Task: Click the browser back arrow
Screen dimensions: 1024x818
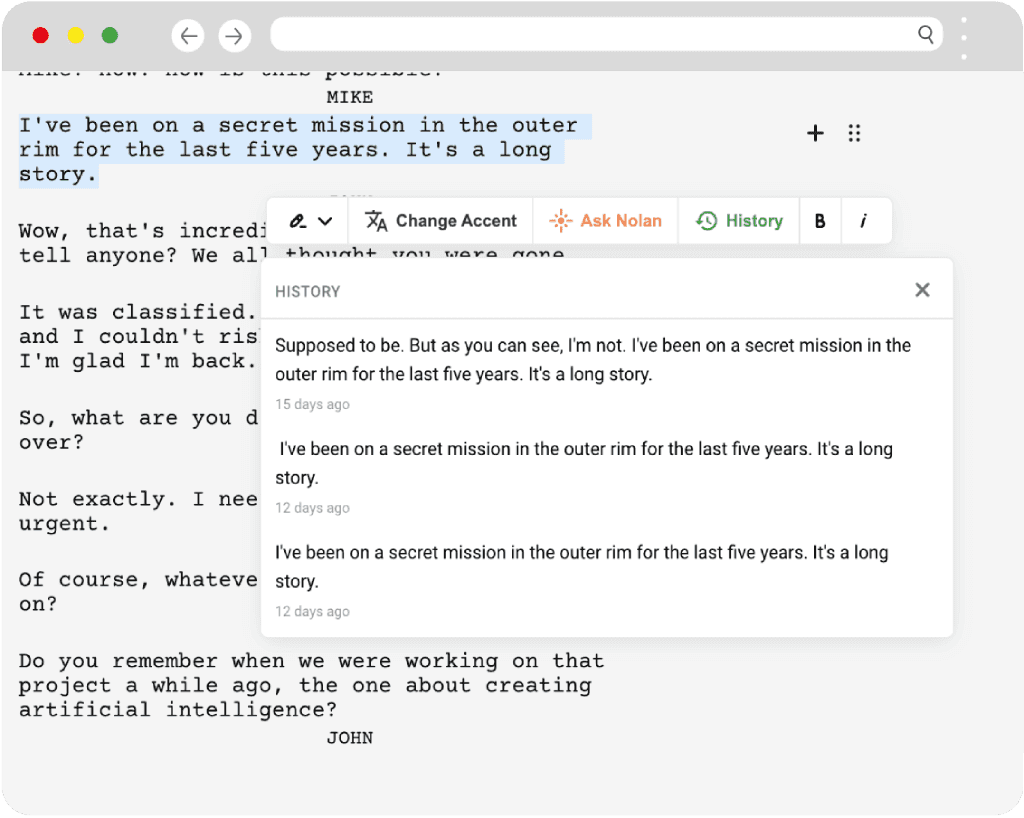Action: [188, 36]
